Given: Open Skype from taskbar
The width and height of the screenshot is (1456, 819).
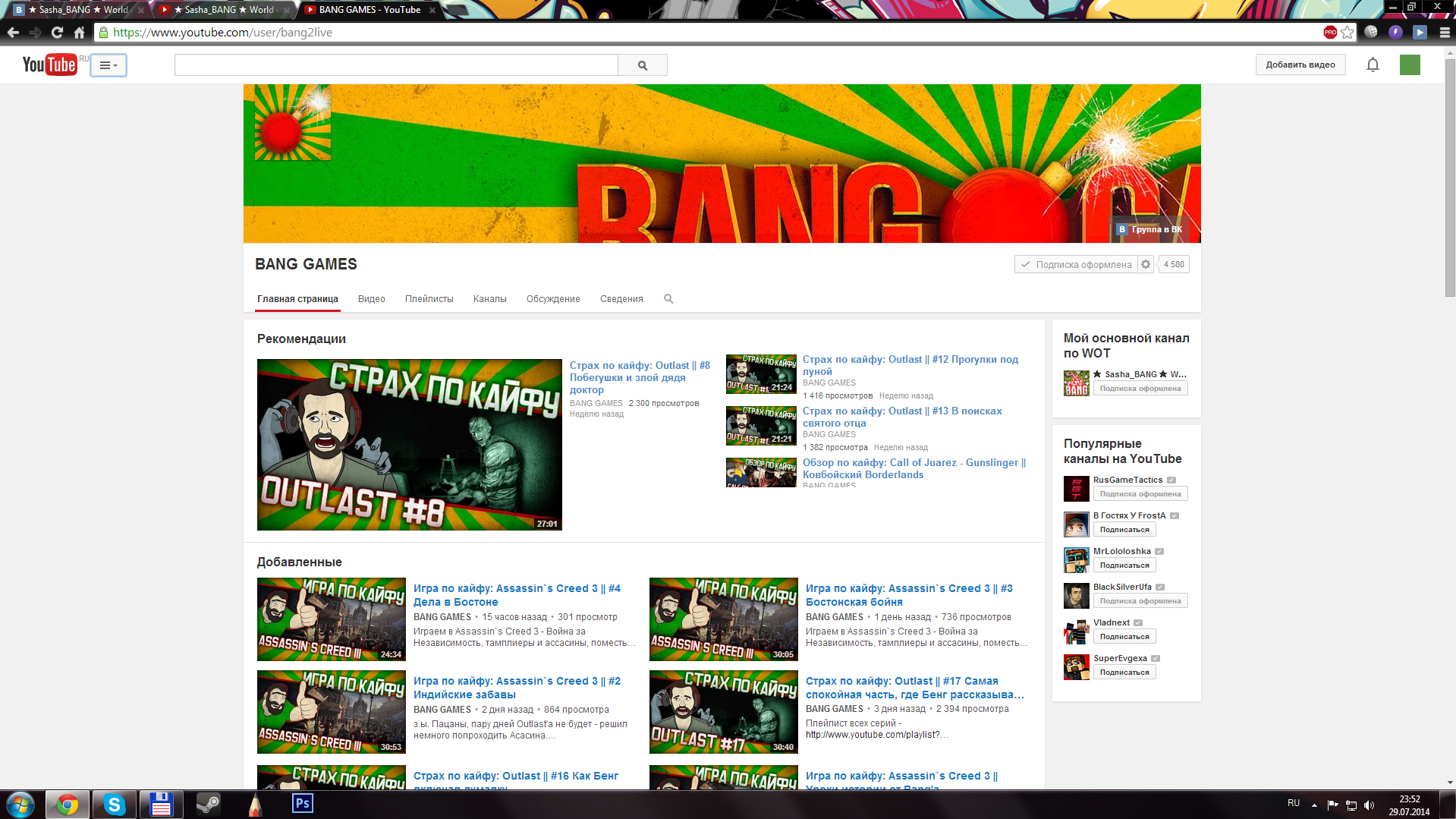Looking at the screenshot, I should (115, 805).
